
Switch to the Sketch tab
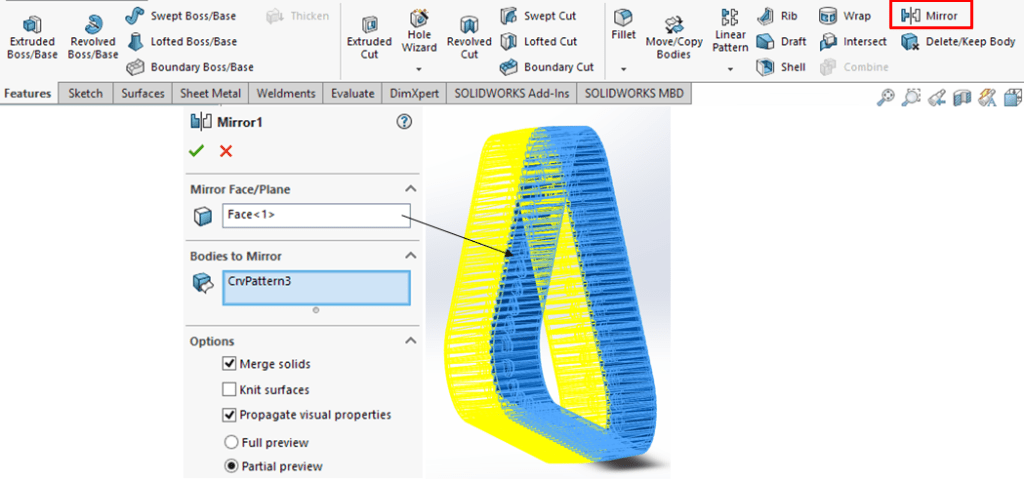tap(85, 94)
